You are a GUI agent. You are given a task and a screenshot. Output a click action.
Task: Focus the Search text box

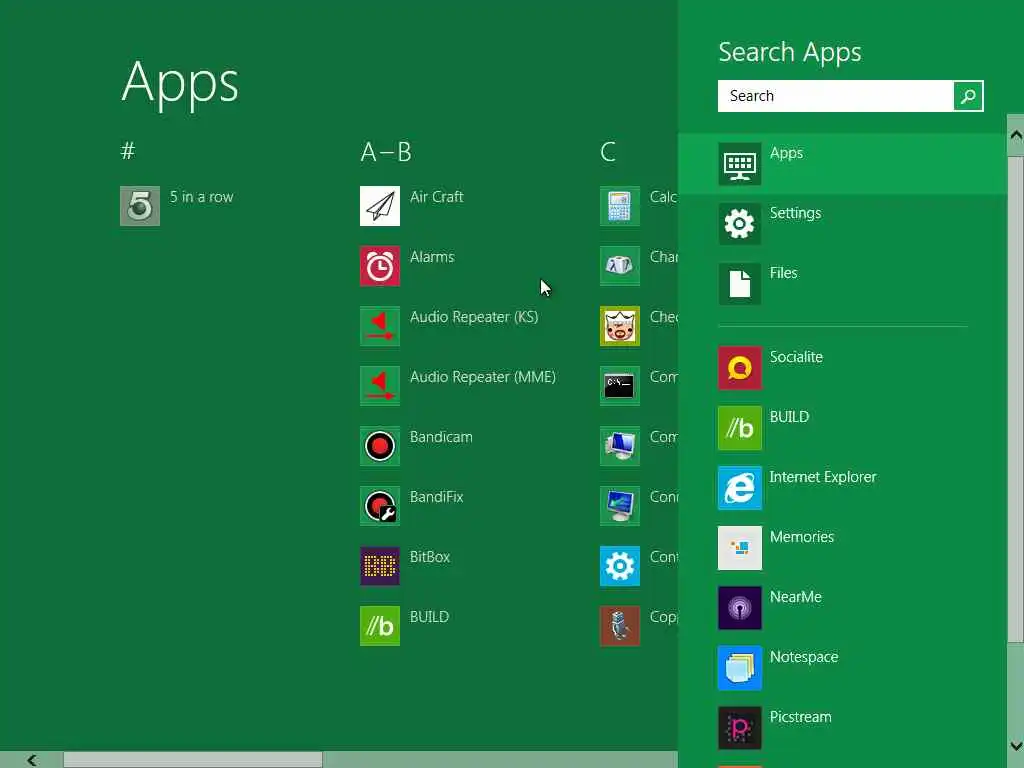835,96
